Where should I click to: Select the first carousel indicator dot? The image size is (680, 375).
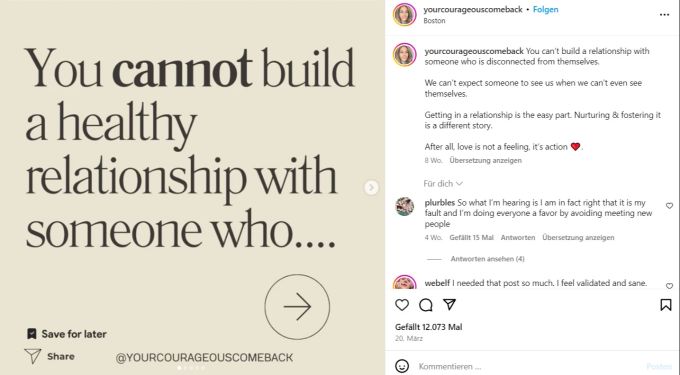click(x=180, y=368)
